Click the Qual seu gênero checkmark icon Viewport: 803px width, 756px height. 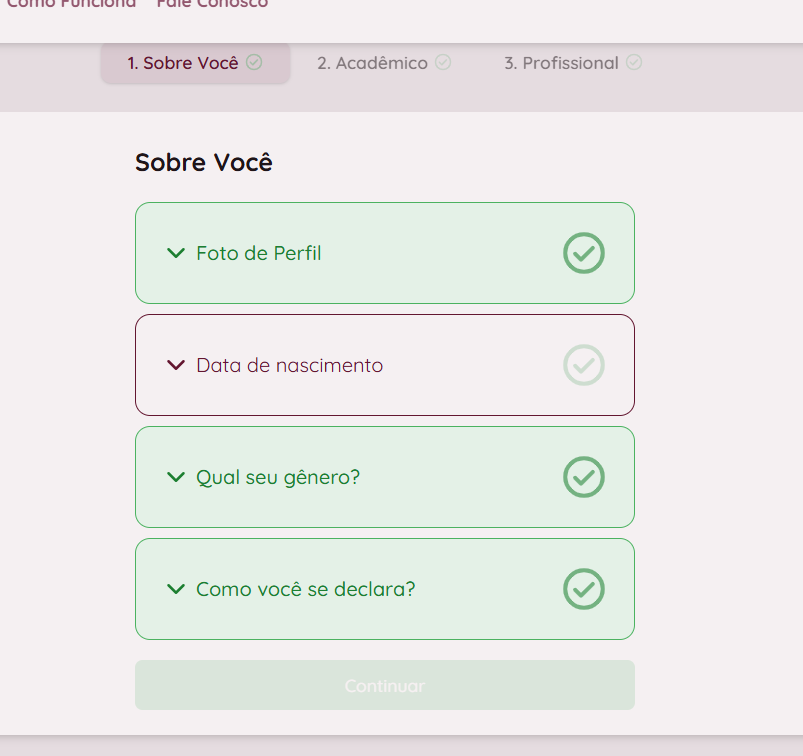pyautogui.click(x=584, y=477)
